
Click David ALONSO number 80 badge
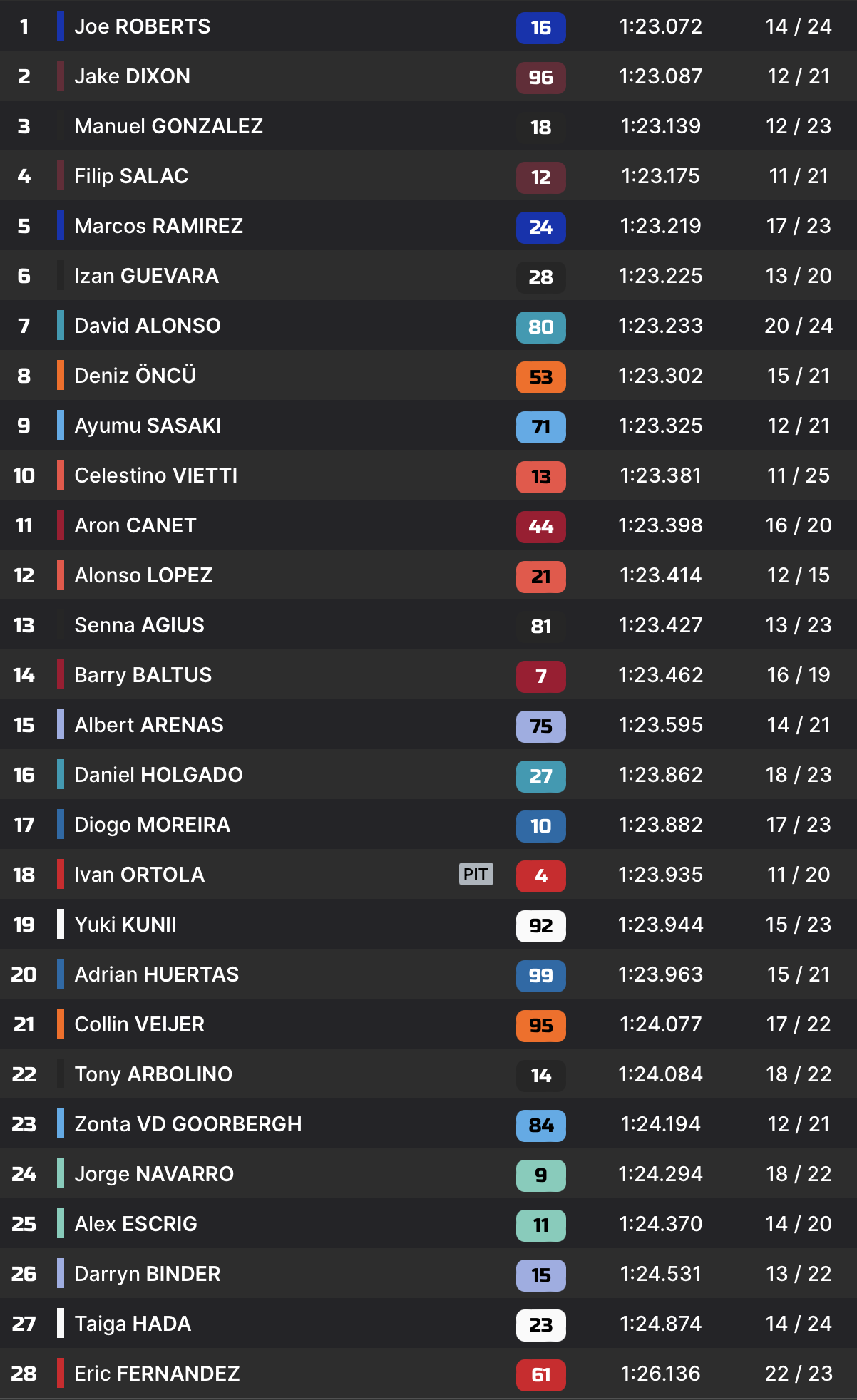[540, 327]
